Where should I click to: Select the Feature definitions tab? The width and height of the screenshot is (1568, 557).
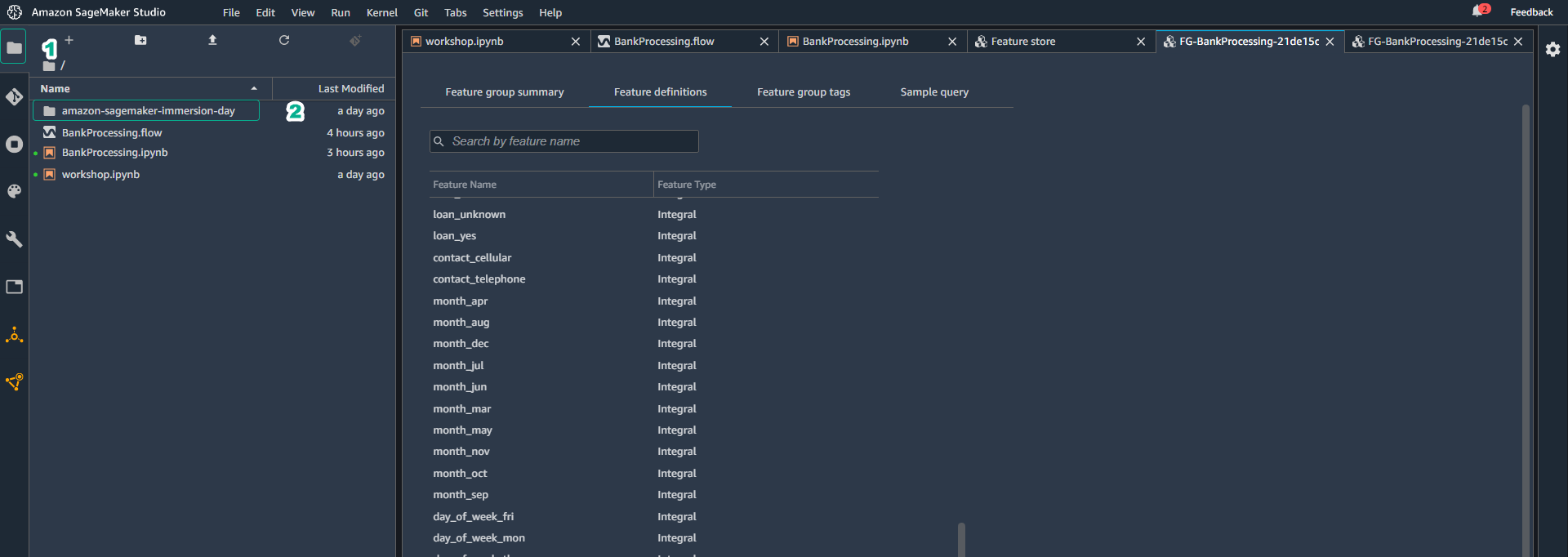pos(661,92)
